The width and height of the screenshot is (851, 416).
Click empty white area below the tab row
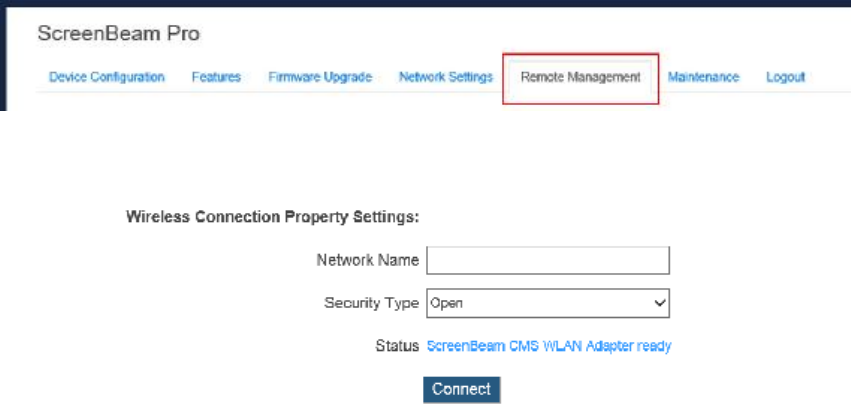(426, 152)
